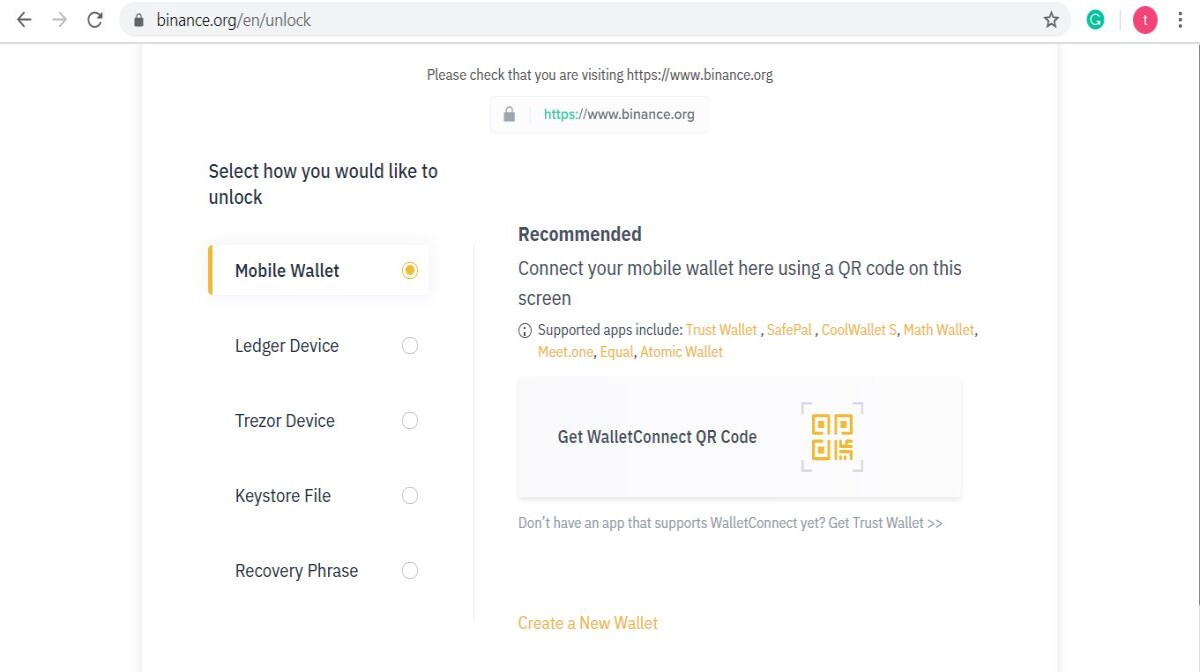Click the browser address bar URL
The height and width of the screenshot is (672, 1200).
(x=234, y=20)
